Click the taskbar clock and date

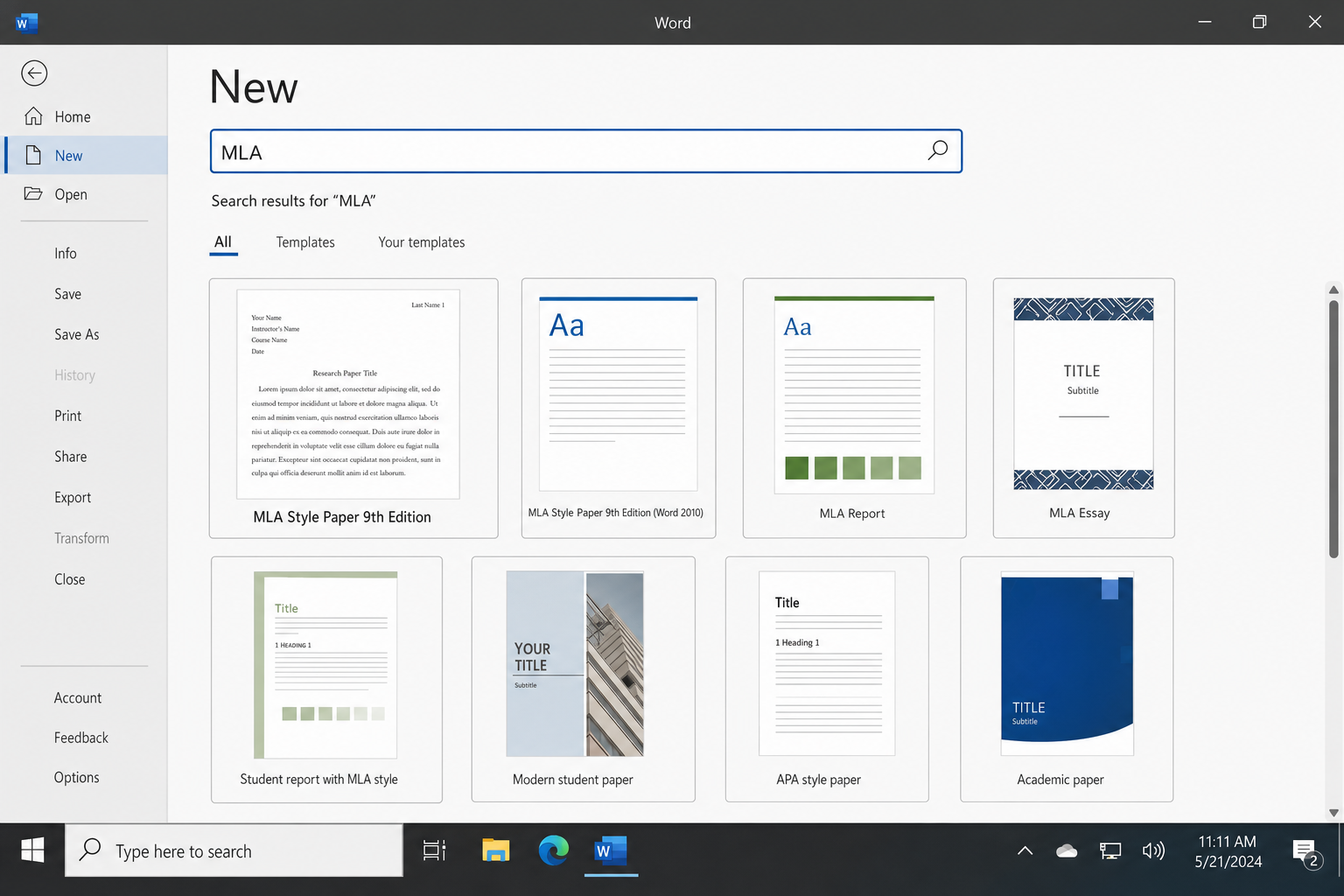point(1228,851)
